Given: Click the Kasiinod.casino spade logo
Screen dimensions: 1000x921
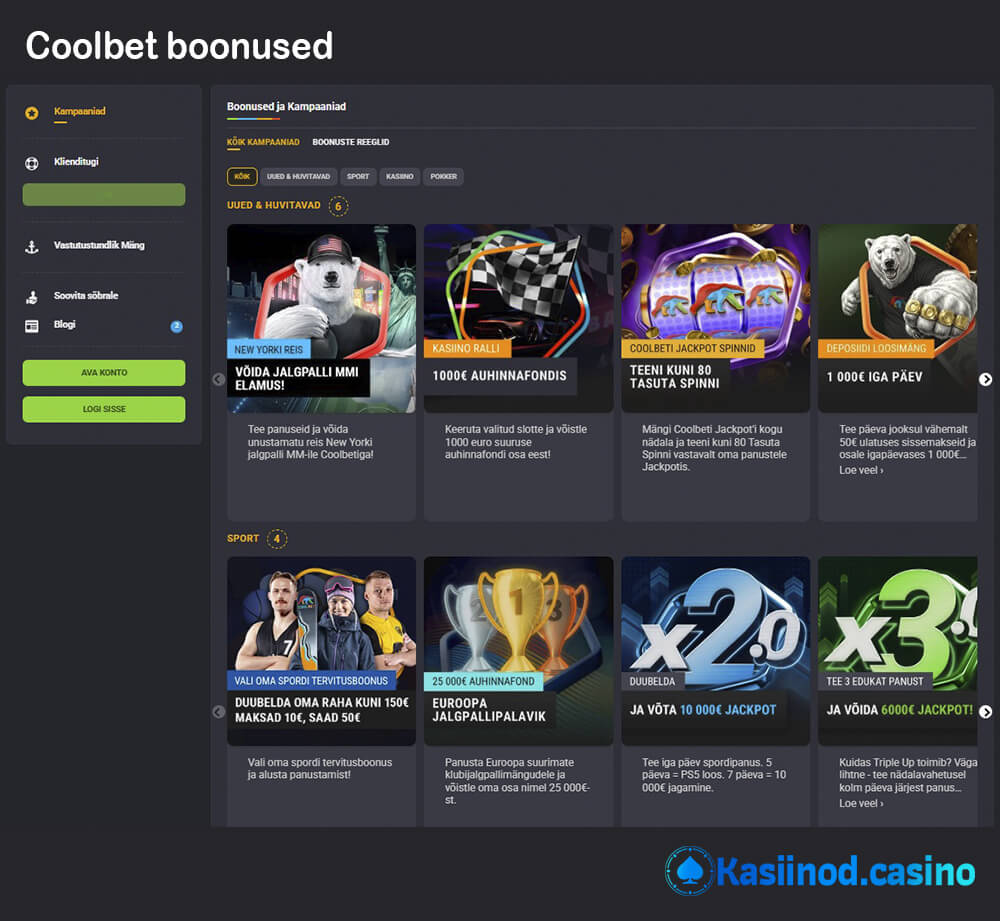Looking at the screenshot, I should click(x=689, y=871).
